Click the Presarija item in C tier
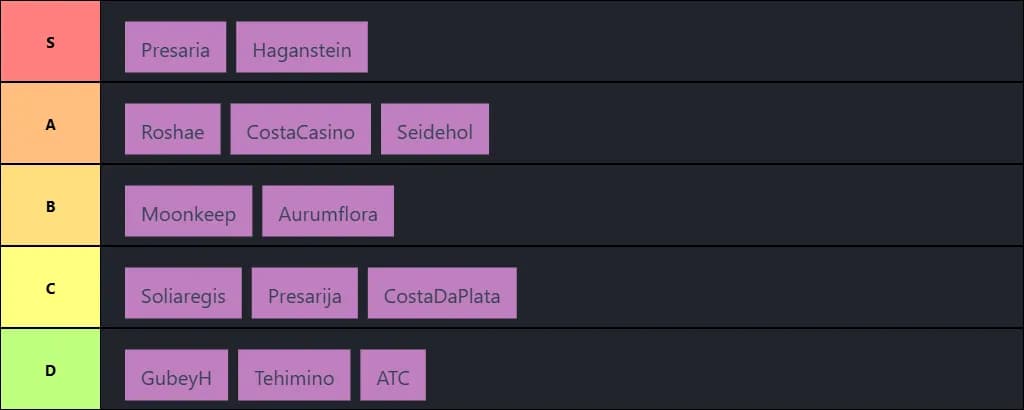Image resolution: width=1024 pixels, height=410 pixels. coord(304,293)
